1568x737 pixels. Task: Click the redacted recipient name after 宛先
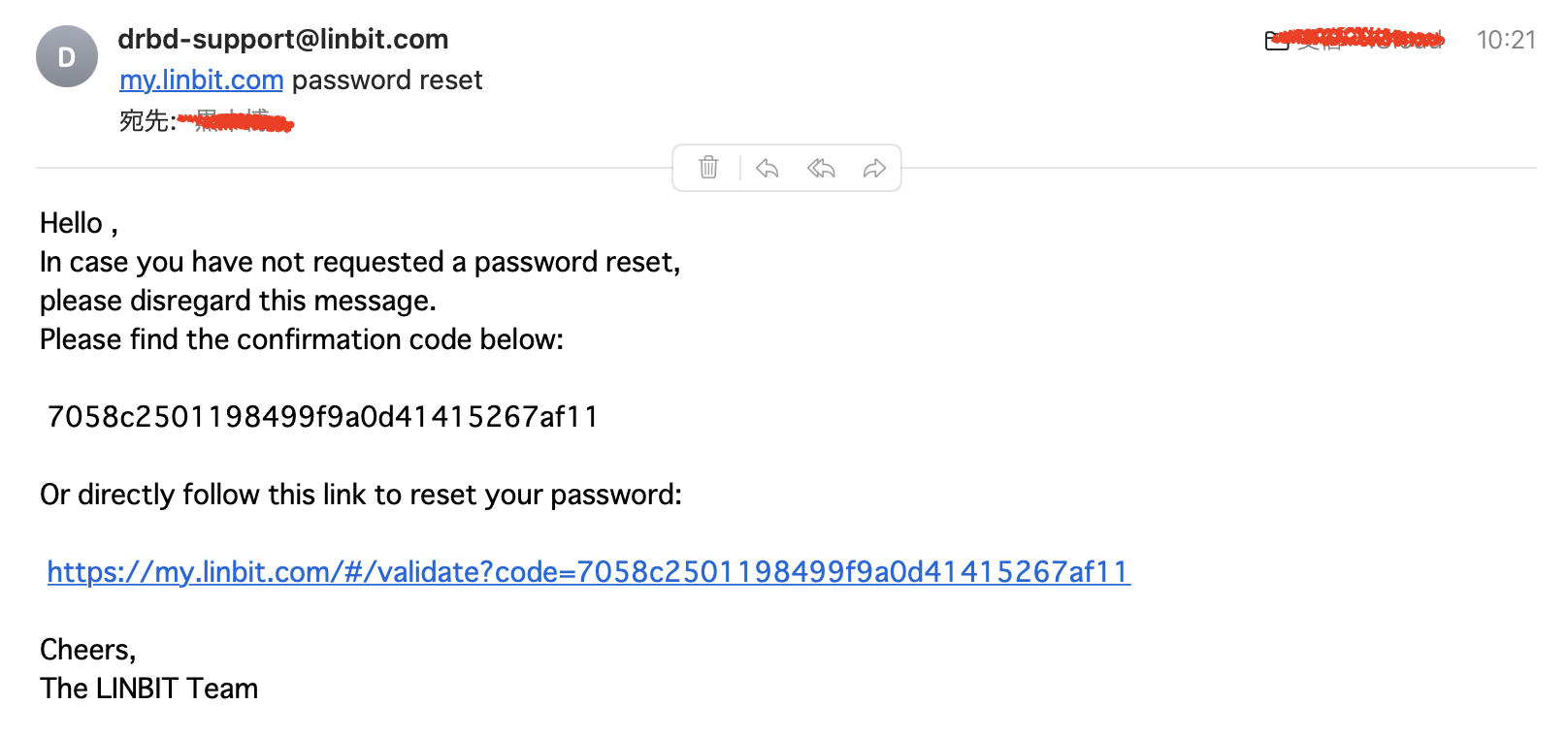(x=238, y=121)
